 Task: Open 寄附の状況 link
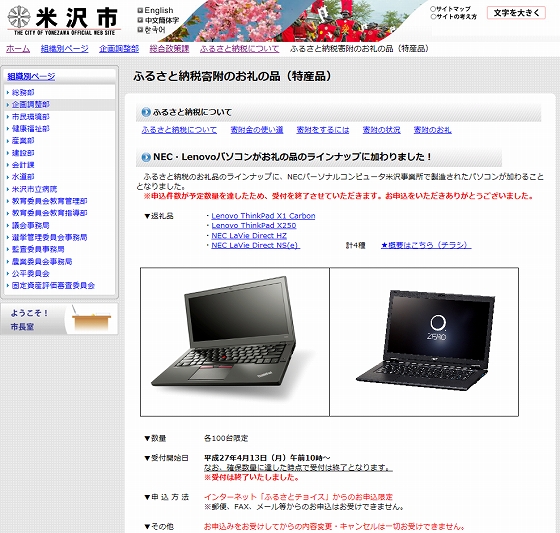click(x=381, y=130)
